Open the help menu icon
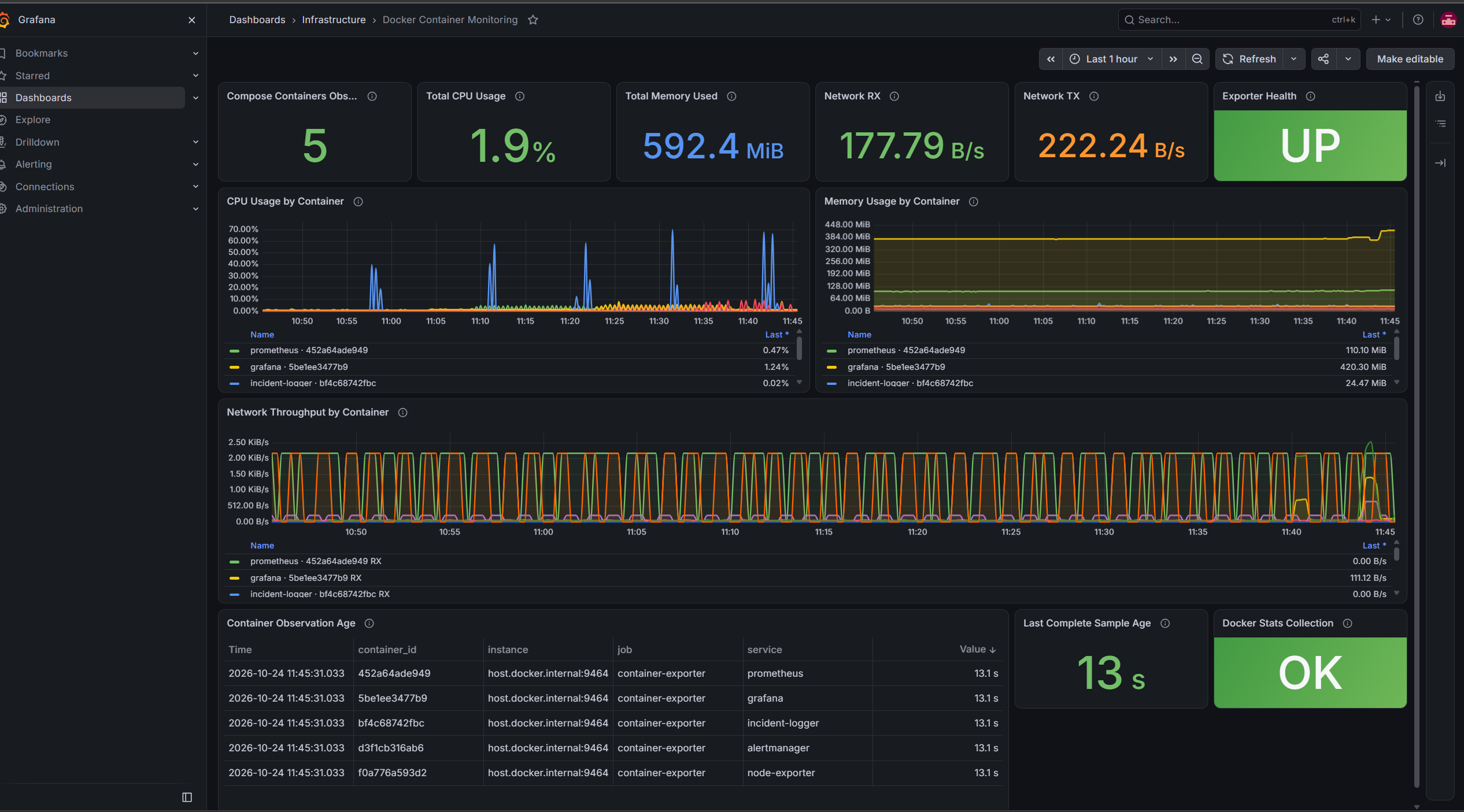Screen dimensions: 1464x812 point(1418,20)
